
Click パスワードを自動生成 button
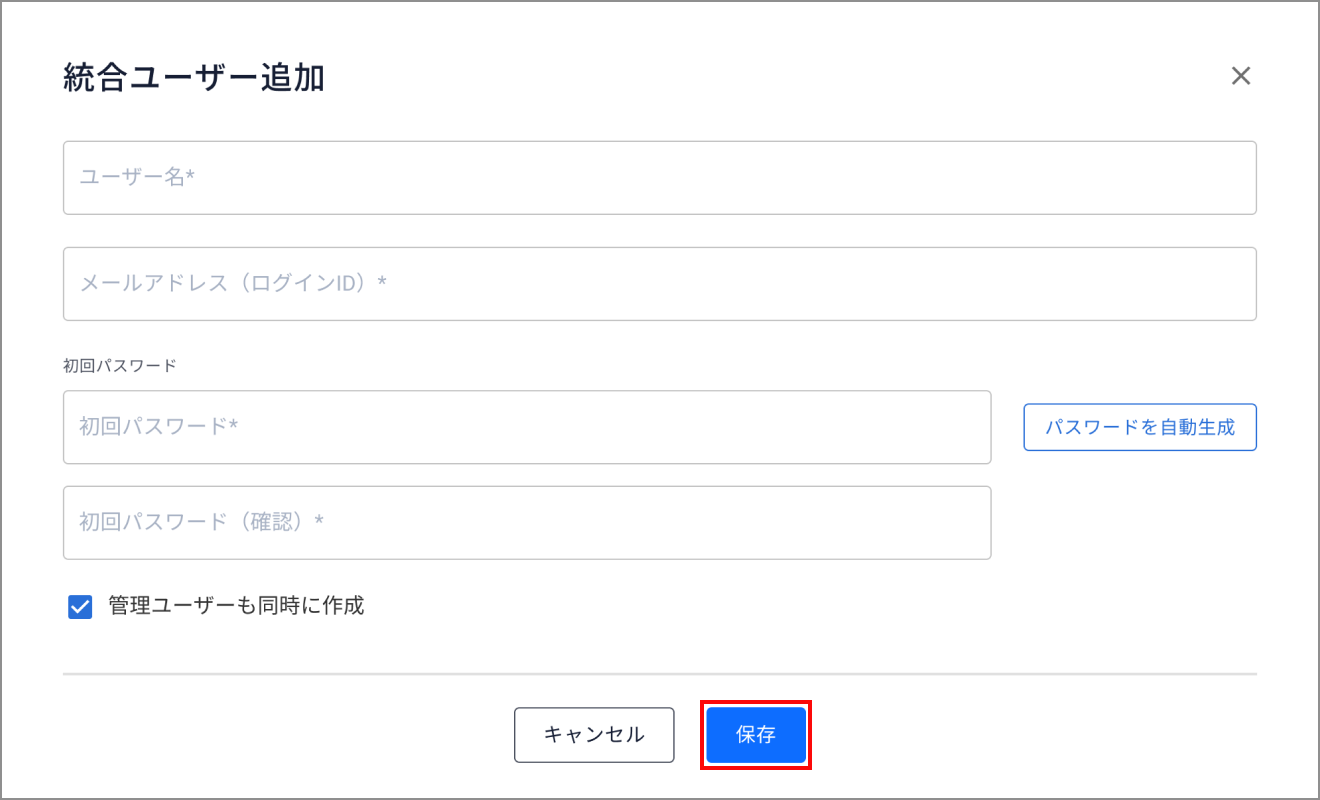point(1140,428)
